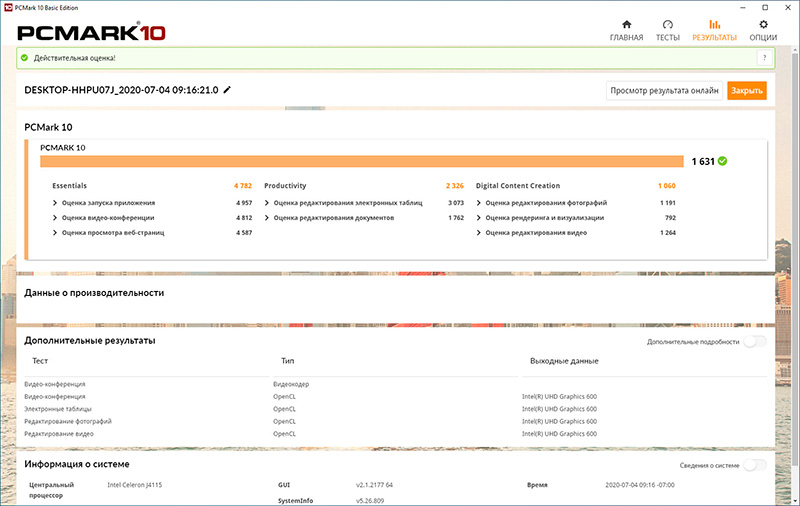The image size is (800, 506).
Task: Toggle the Дополнительные подробности switch
Action: 754,342
